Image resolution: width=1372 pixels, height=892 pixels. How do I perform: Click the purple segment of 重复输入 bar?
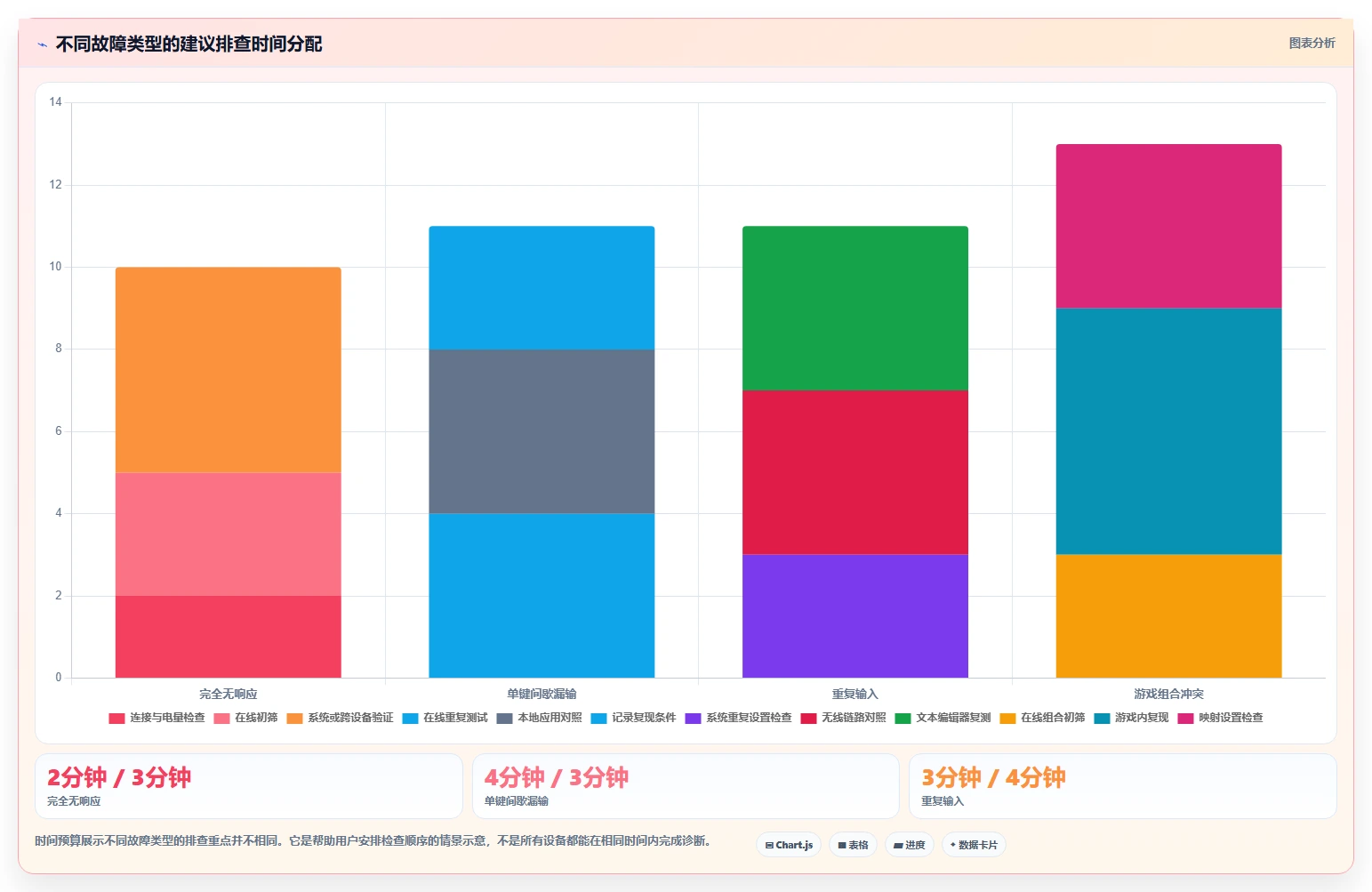point(855,615)
